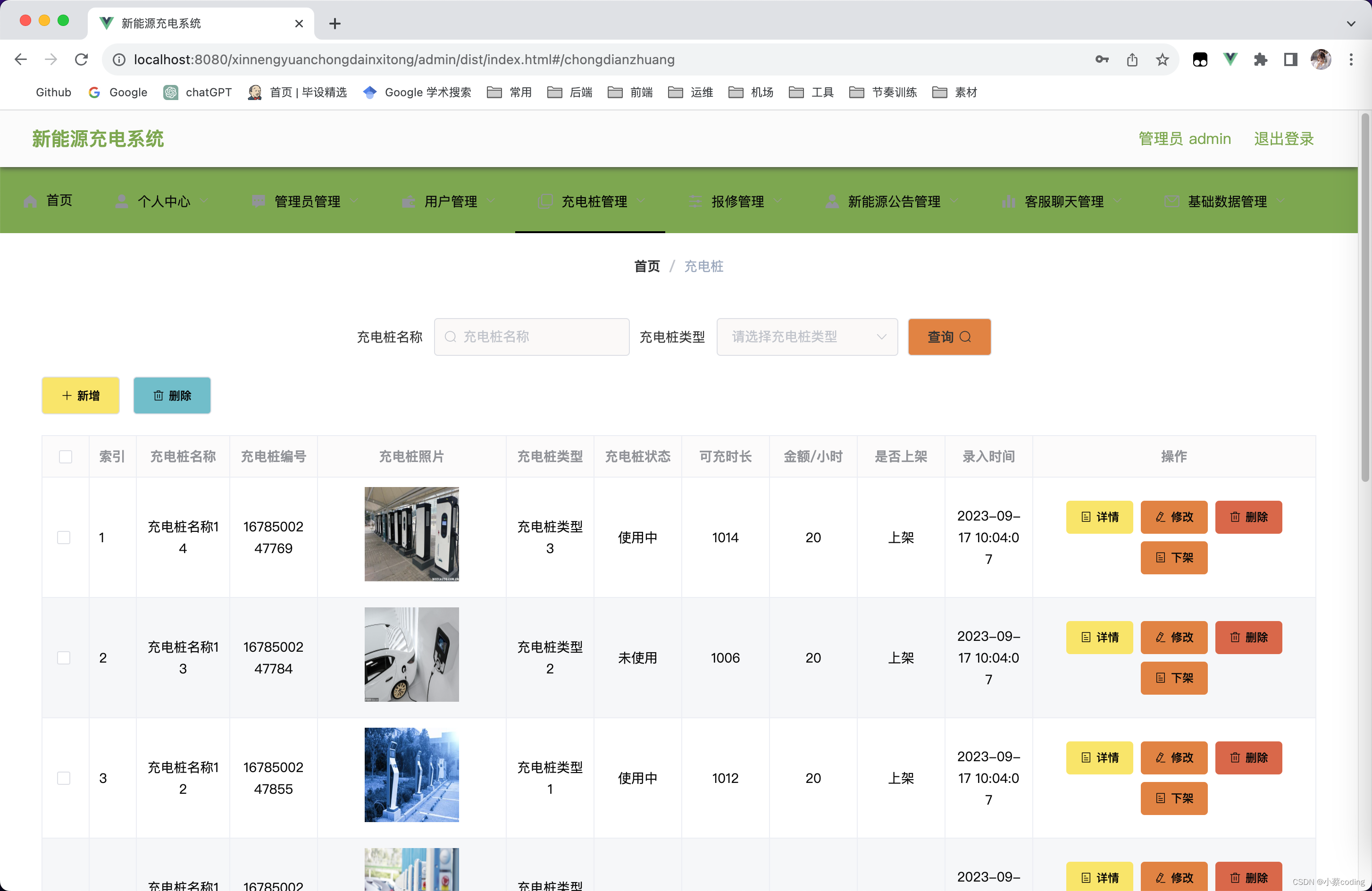The width and height of the screenshot is (1372, 891).
Task: Click 下架 for 充电桩名称14
Action: click(1174, 558)
